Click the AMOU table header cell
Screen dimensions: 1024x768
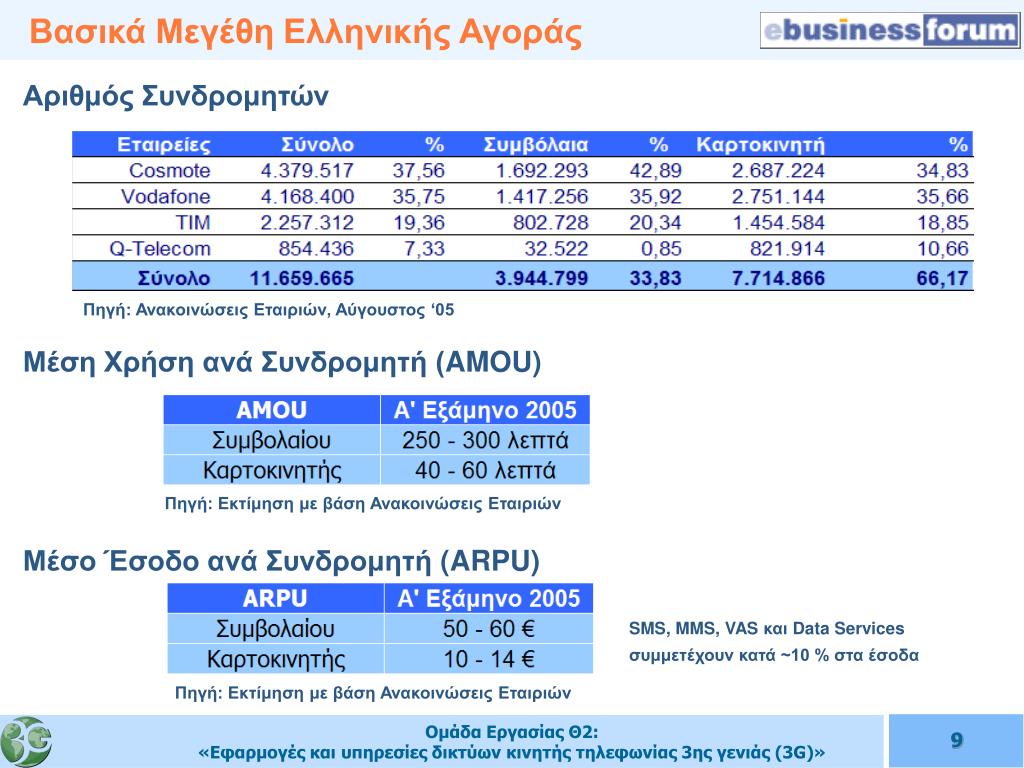click(x=272, y=410)
